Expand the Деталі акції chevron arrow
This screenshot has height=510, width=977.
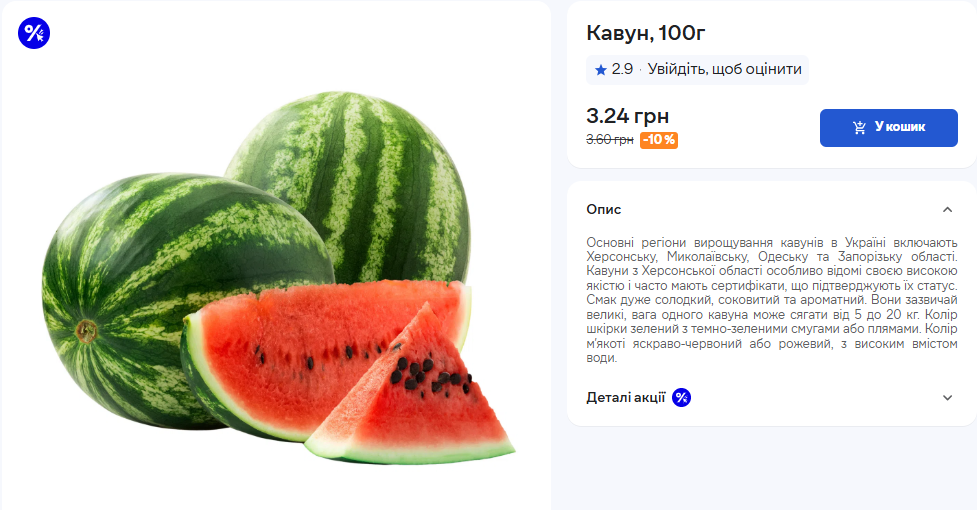pyautogui.click(x=948, y=398)
